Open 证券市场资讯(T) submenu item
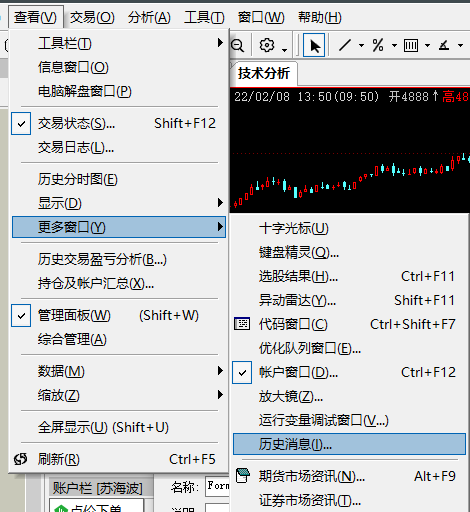Screen dimensions: 470x512 click(349, 500)
